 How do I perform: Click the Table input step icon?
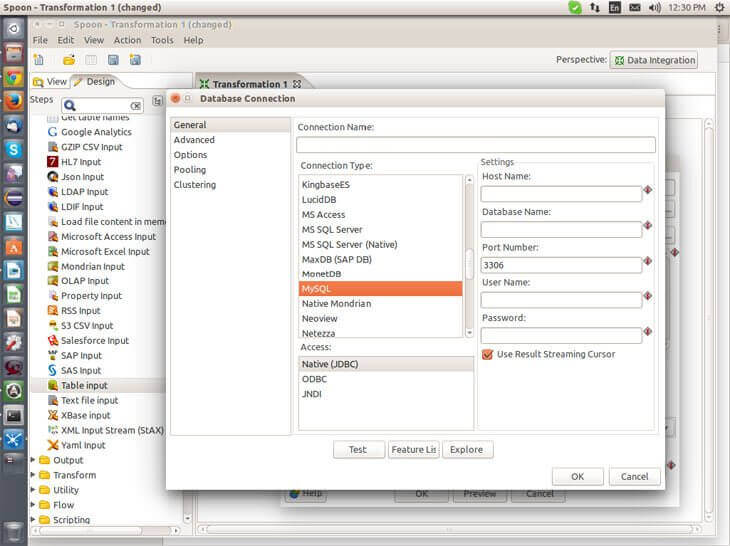(53, 385)
